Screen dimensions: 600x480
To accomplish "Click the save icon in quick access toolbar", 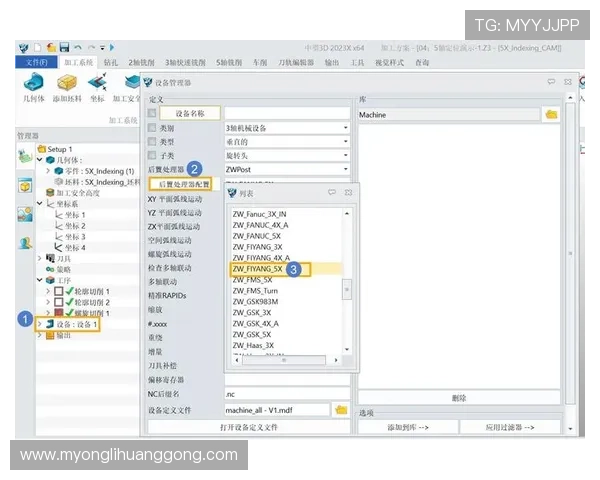I will tap(64, 47).
